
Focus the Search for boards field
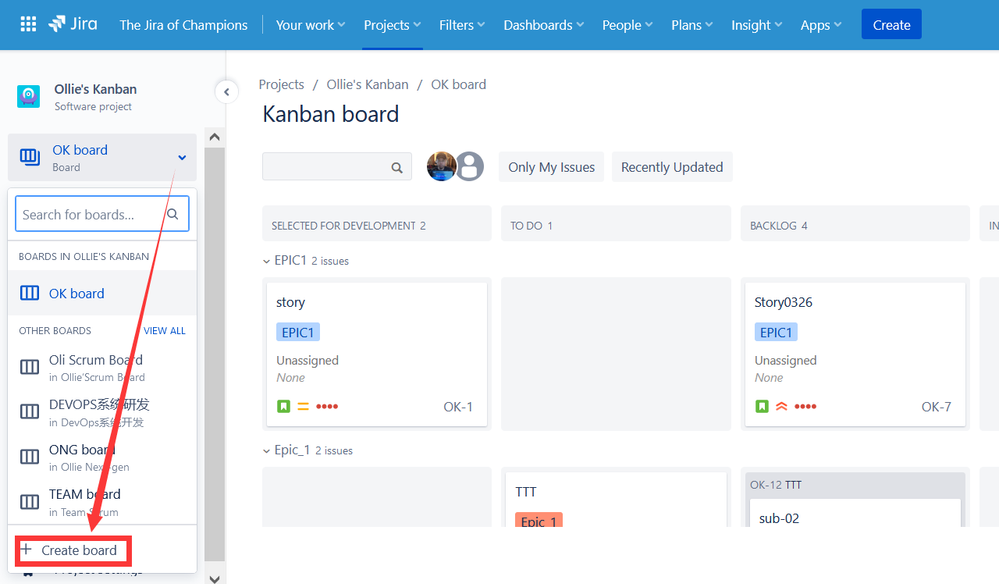click(102, 214)
